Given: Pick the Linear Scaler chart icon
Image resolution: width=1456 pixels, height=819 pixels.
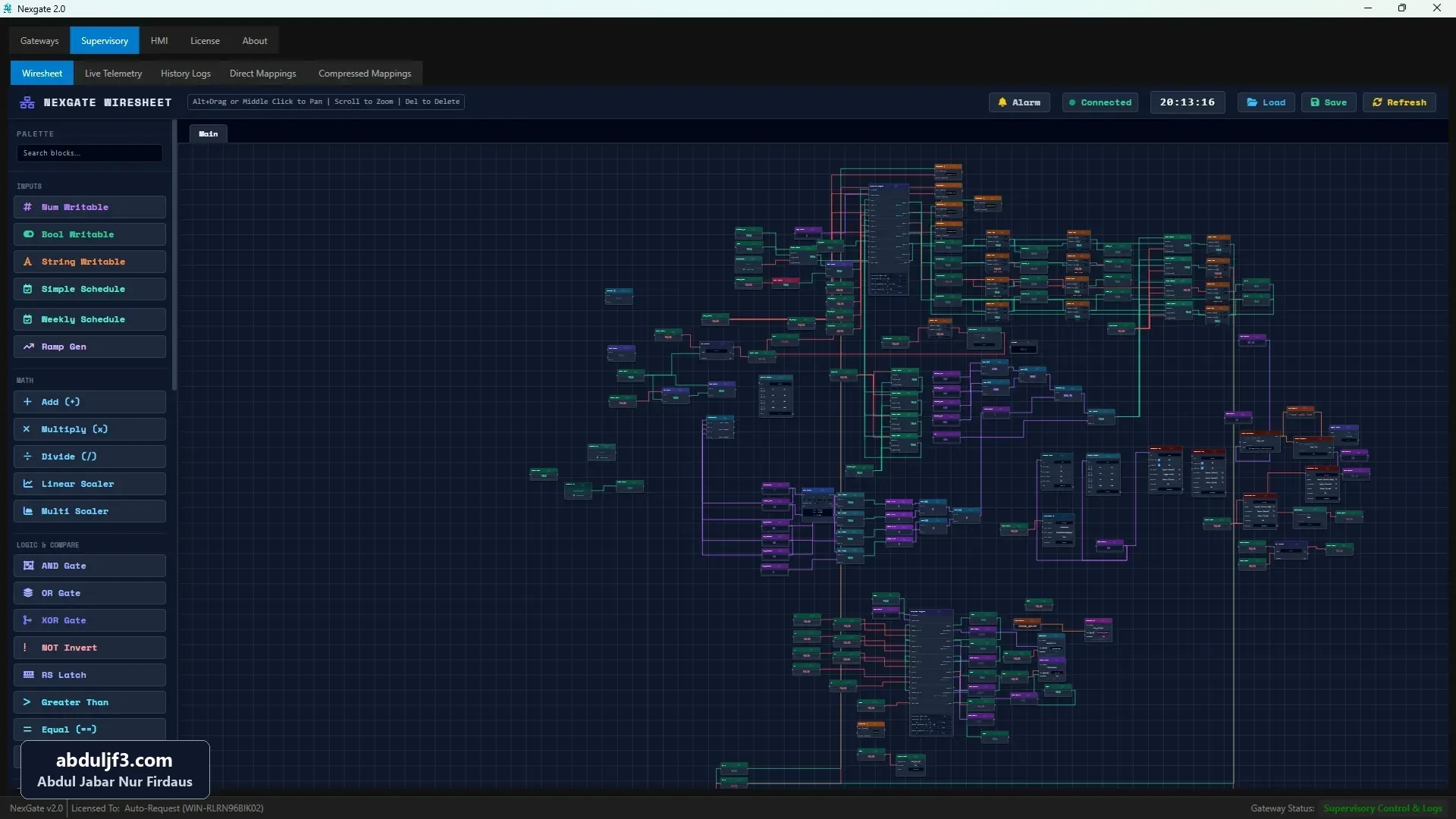Looking at the screenshot, I should coord(28,484).
